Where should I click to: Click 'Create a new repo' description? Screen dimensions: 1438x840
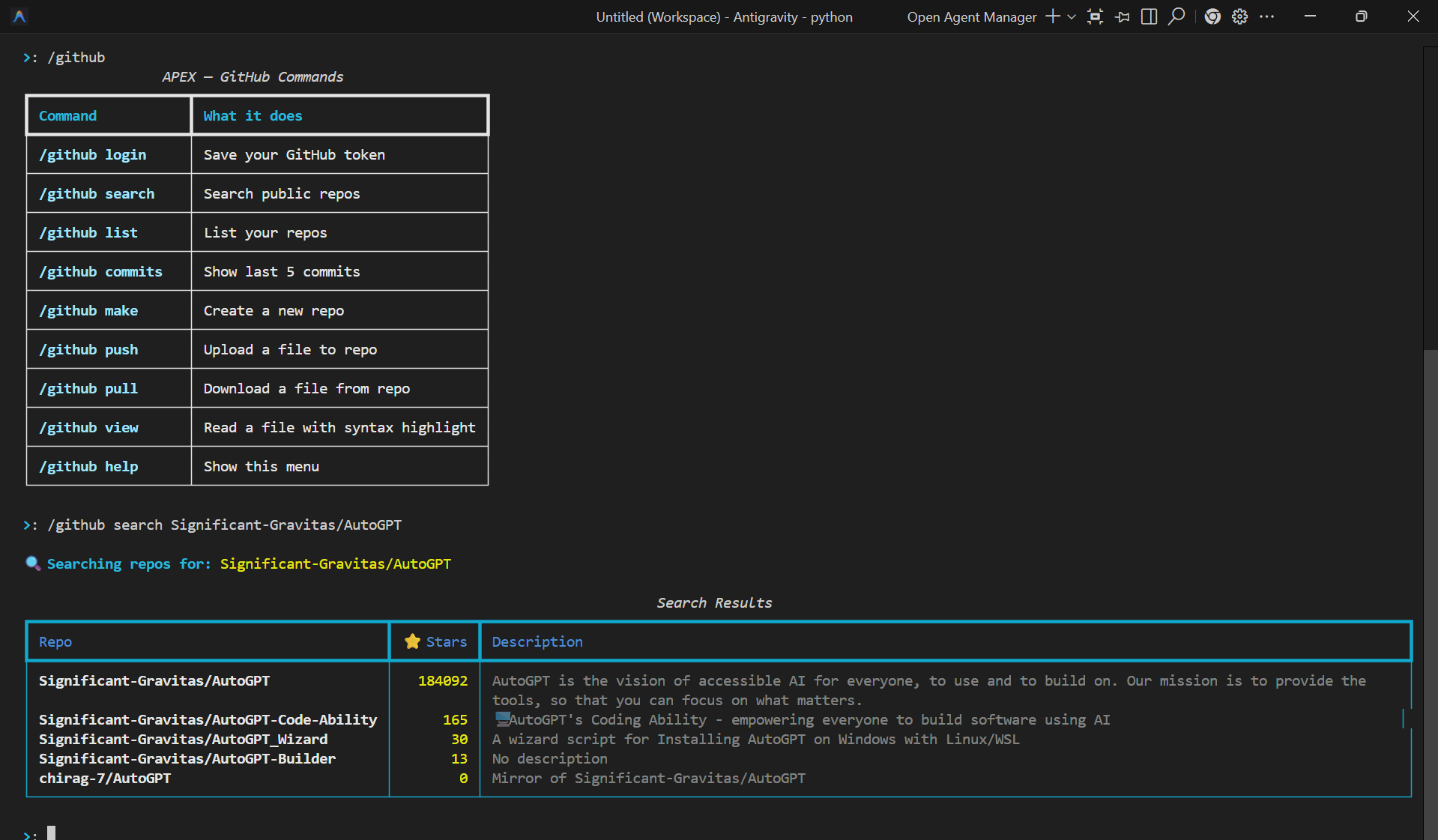click(274, 310)
